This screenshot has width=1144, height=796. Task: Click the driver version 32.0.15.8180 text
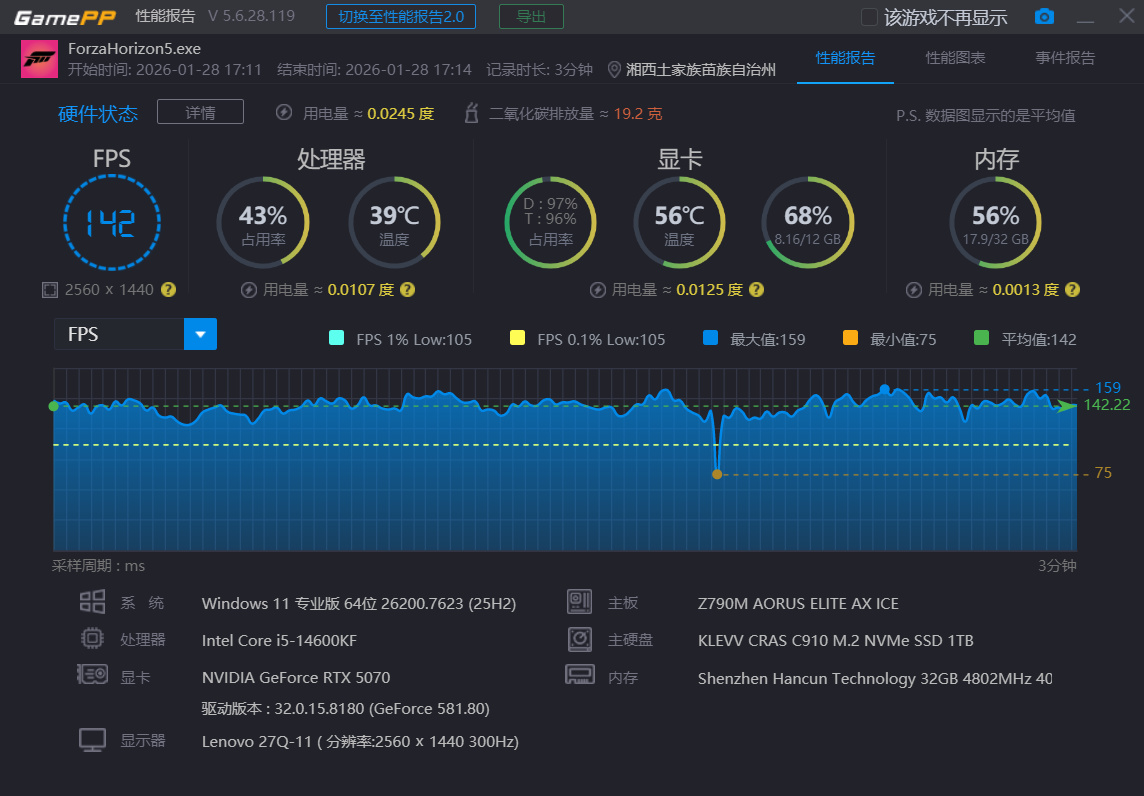pos(346,708)
